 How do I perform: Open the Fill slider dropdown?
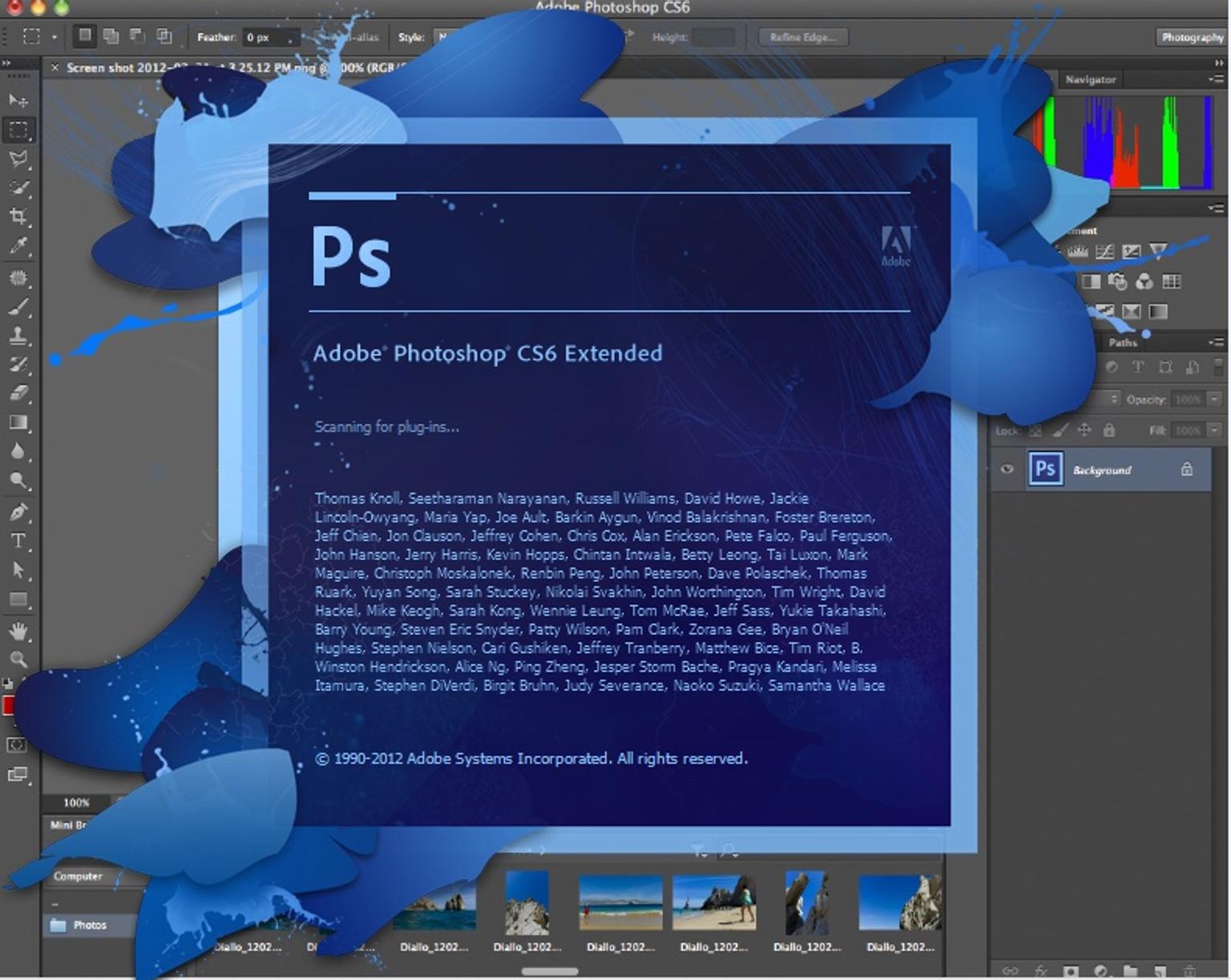point(1216,430)
